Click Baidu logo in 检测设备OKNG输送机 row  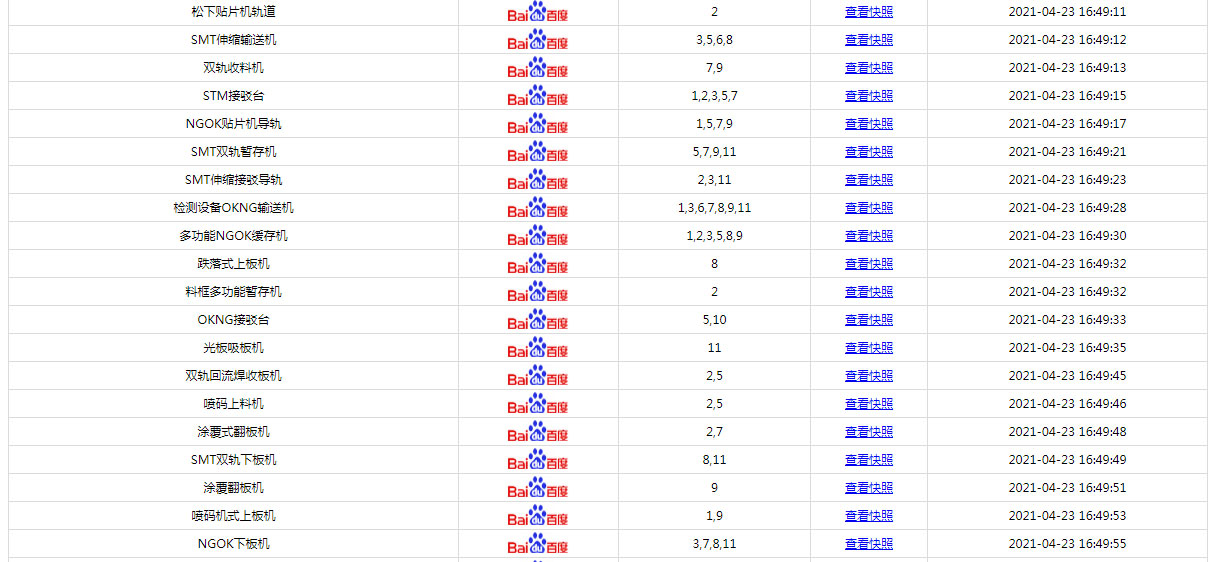click(x=538, y=209)
